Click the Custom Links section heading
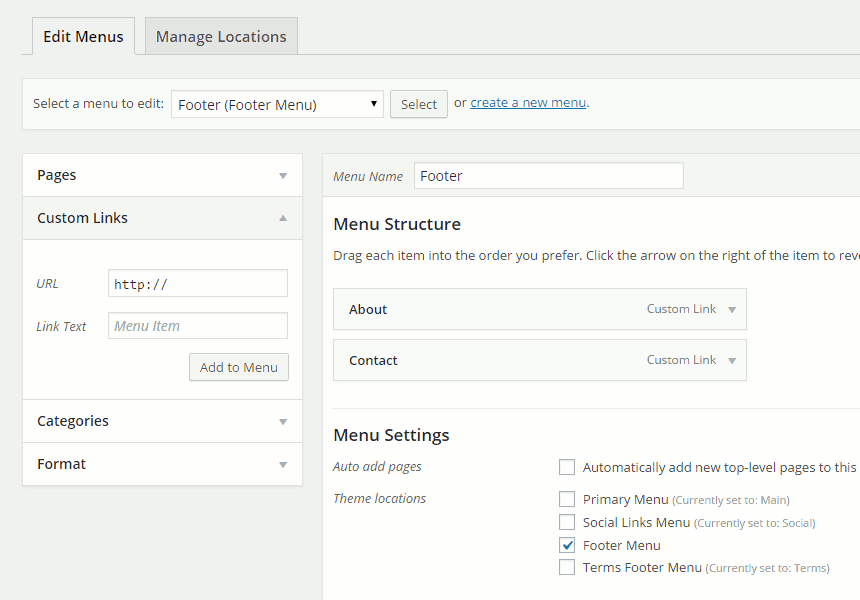The width and height of the screenshot is (860, 600). click(82, 218)
